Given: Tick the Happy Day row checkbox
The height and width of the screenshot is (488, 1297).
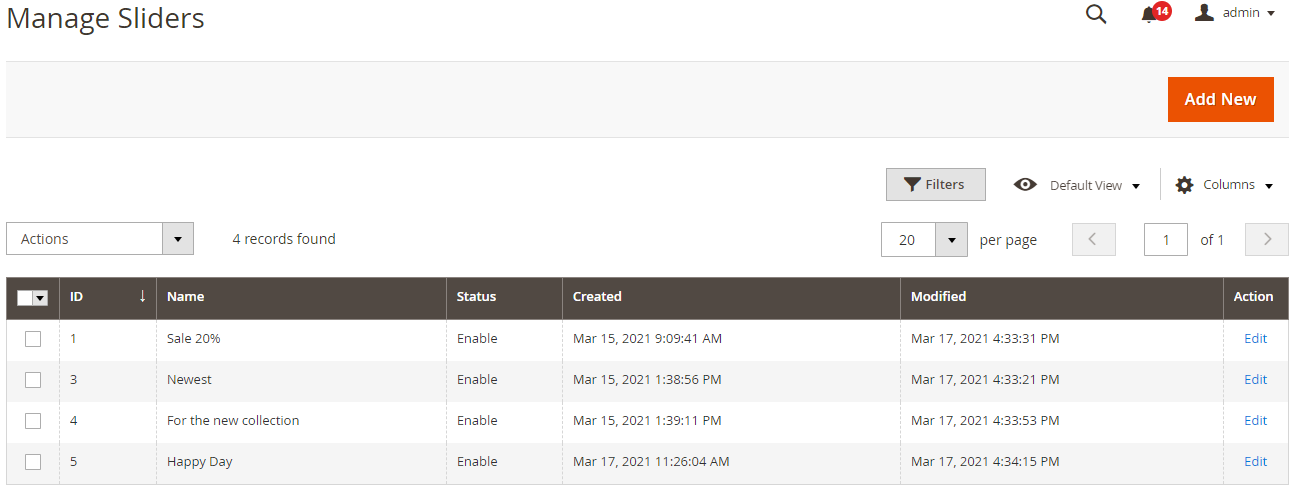Looking at the screenshot, I should point(33,462).
